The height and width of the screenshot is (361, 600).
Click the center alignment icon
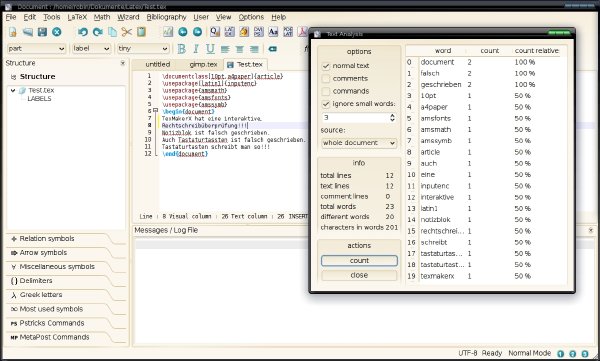coord(240,49)
